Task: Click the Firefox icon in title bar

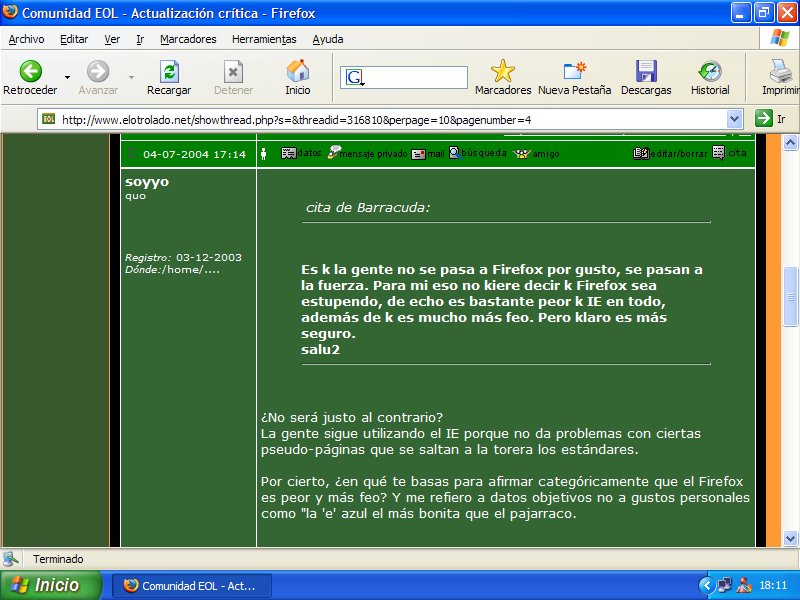Action: [10, 12]
